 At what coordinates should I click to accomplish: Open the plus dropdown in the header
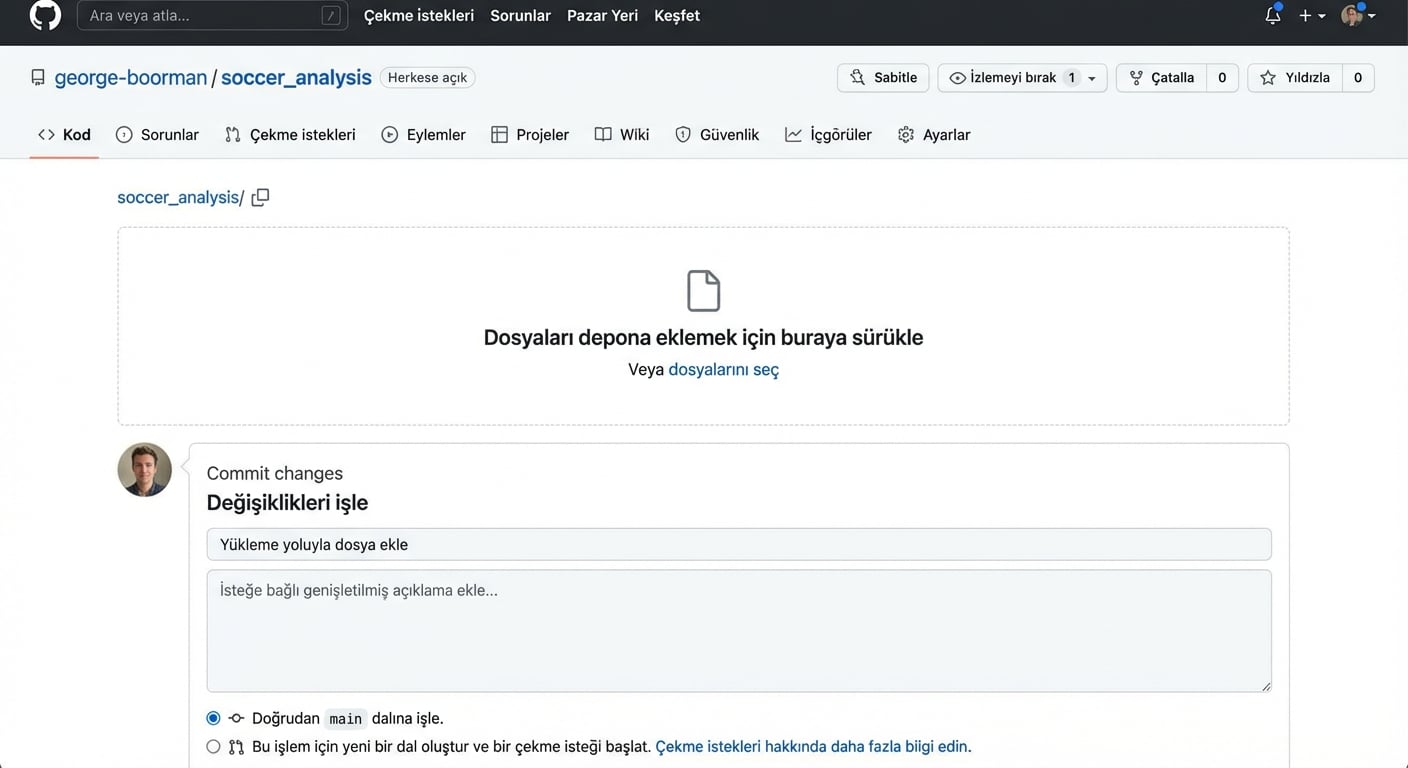click(x=1308, y=15)
